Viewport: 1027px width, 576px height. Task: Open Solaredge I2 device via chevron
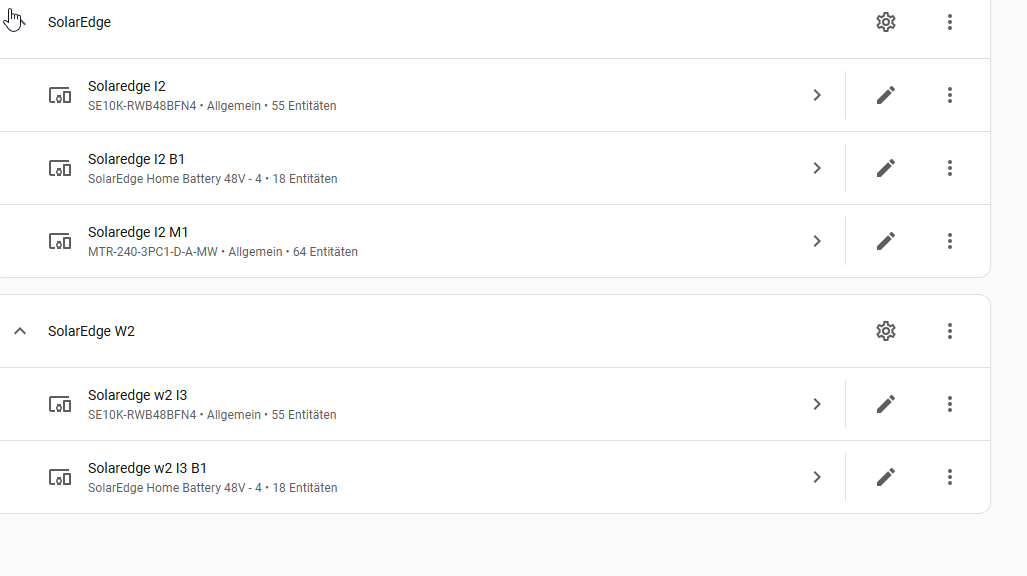[817, 95]
